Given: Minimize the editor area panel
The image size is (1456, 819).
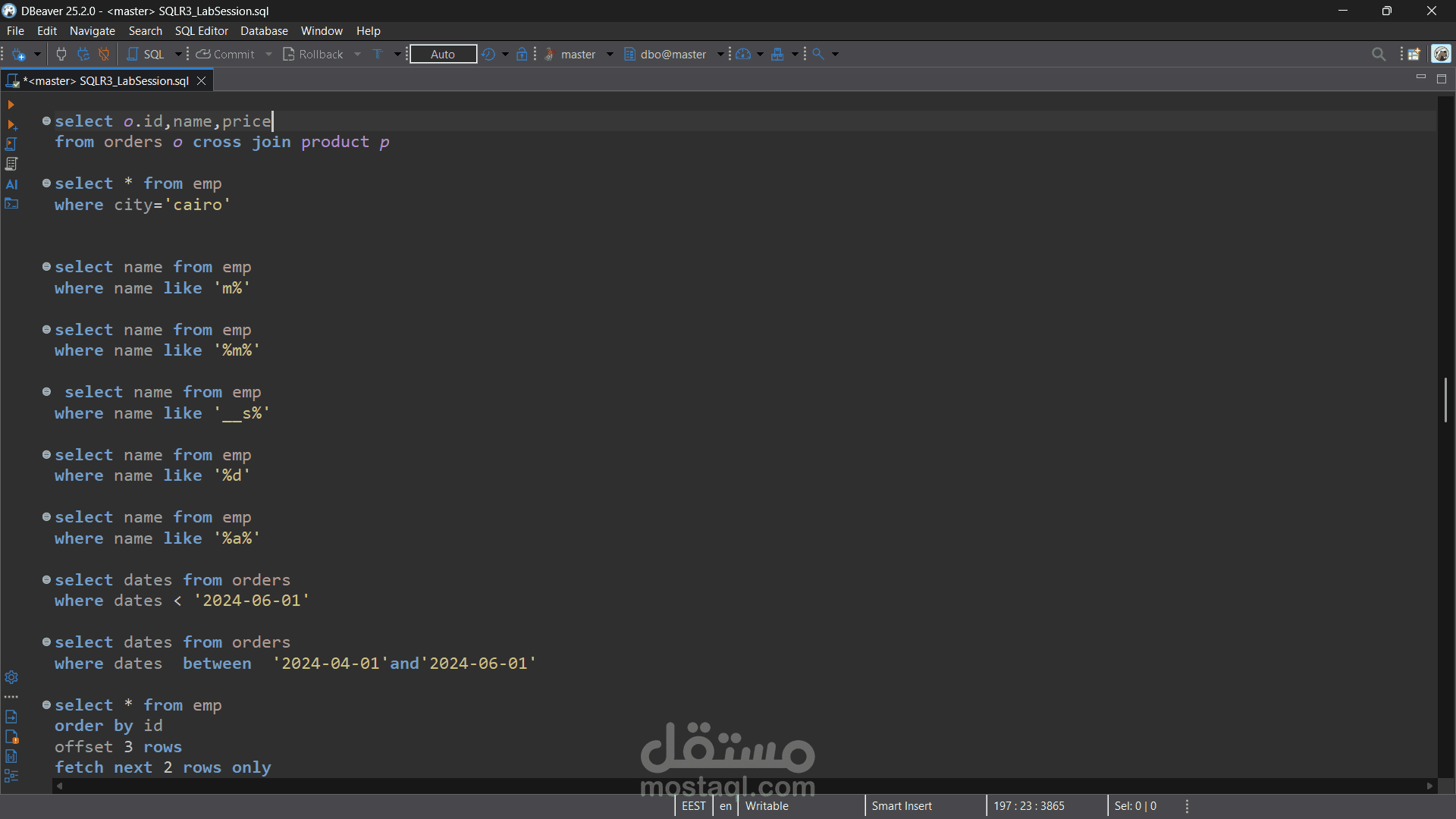Looking at the screenshot, I should (1421, 78).
